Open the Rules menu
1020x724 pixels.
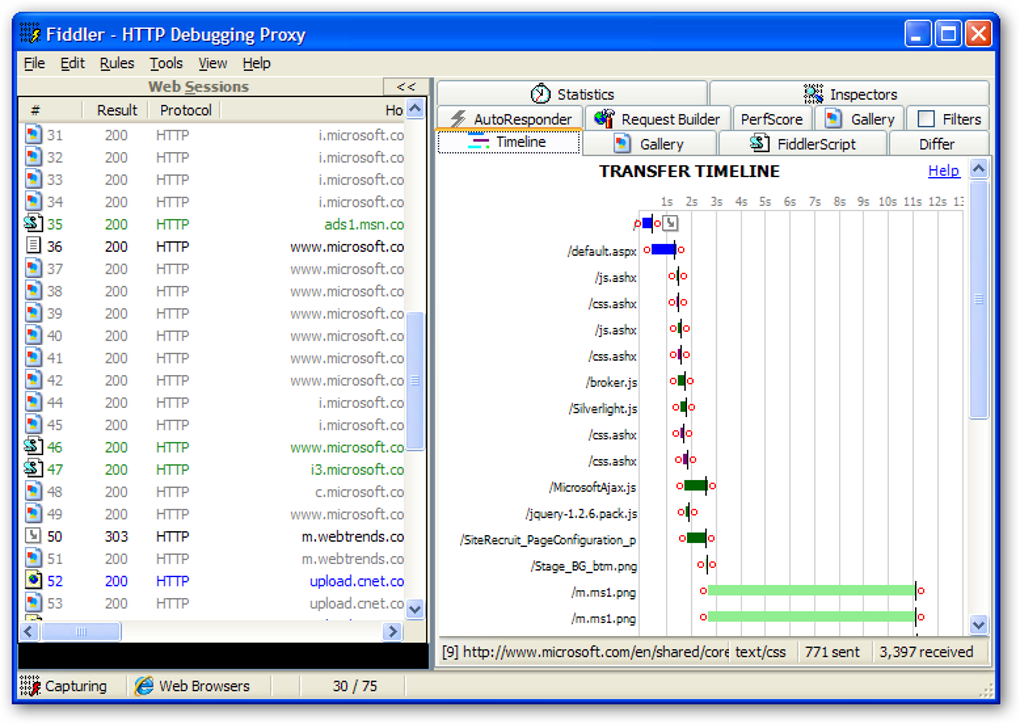(116, 63)
